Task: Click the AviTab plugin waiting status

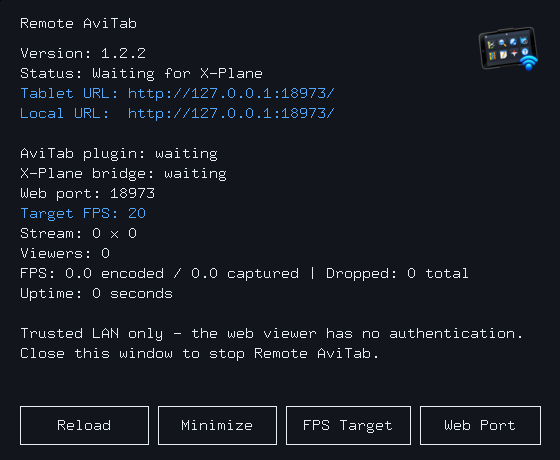Action: coord(119,154)
